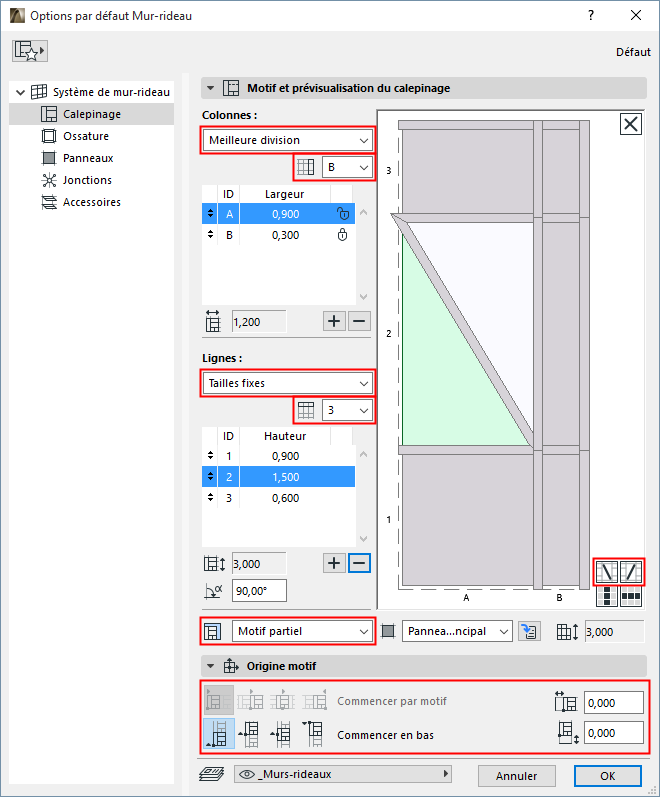Collapse the Système de mur-rideau tree
The height and width of the screenshot is (797, 660).
pos(20,93)
